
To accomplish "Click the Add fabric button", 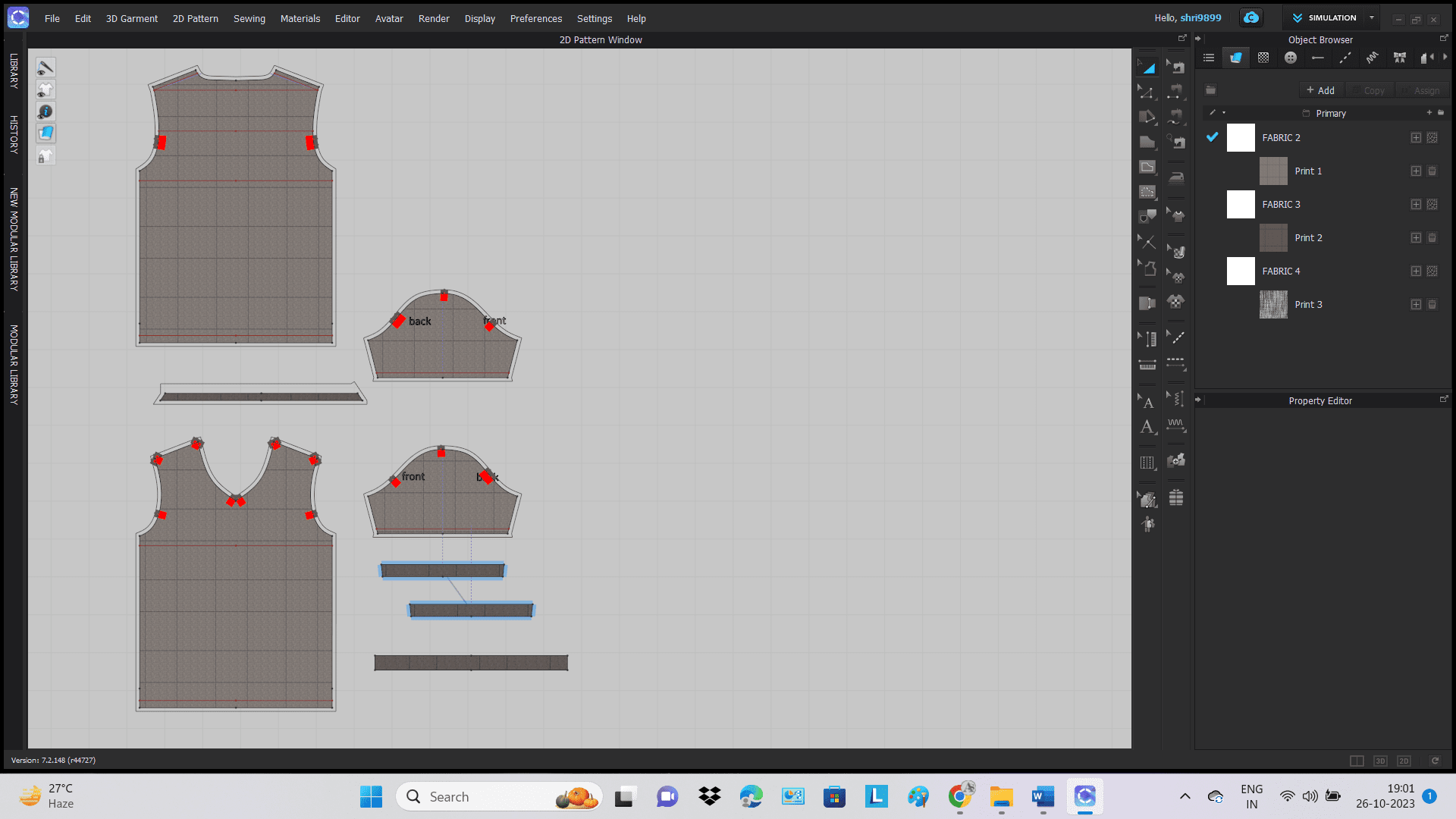I will (1320, 90).
